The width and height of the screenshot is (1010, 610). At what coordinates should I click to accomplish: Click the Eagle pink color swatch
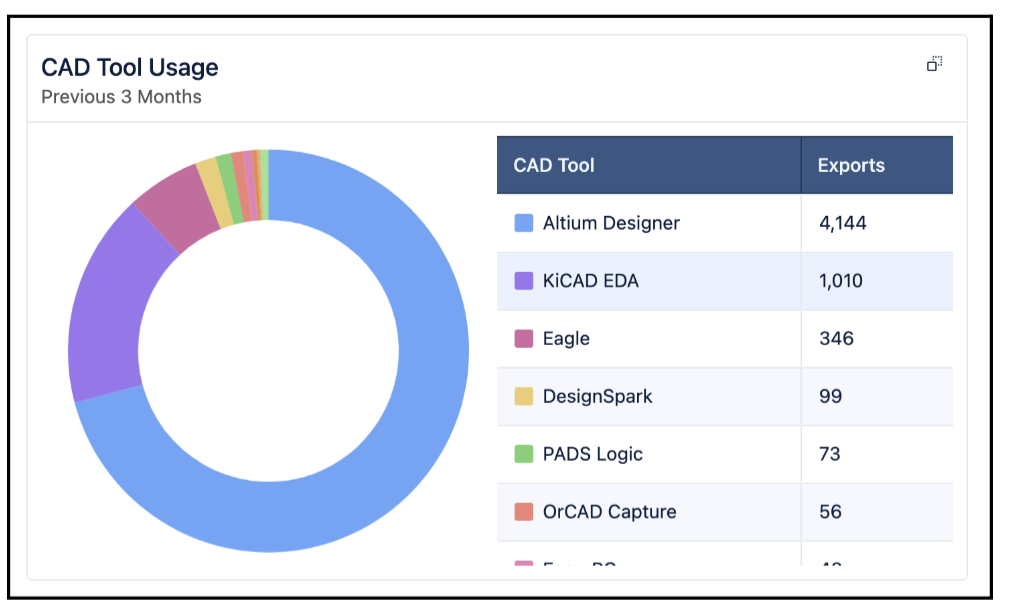pos(524,338)
